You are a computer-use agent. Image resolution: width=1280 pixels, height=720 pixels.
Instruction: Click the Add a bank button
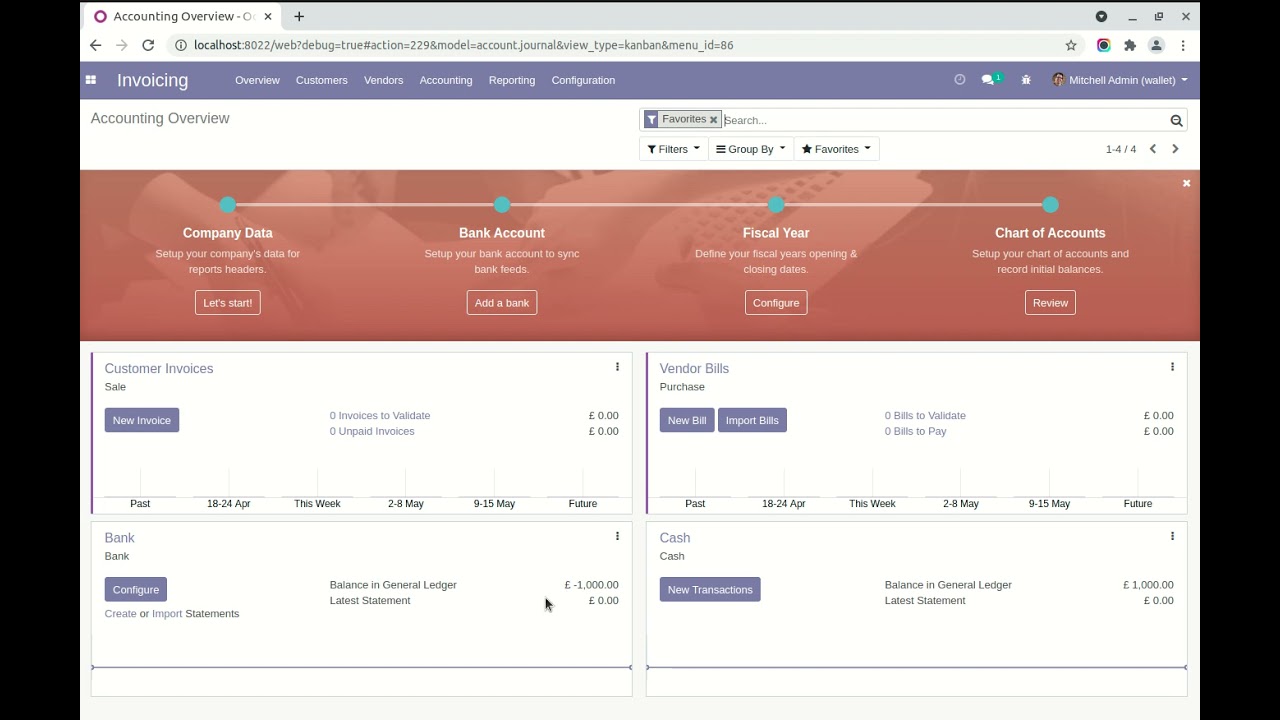coord(502,303)
